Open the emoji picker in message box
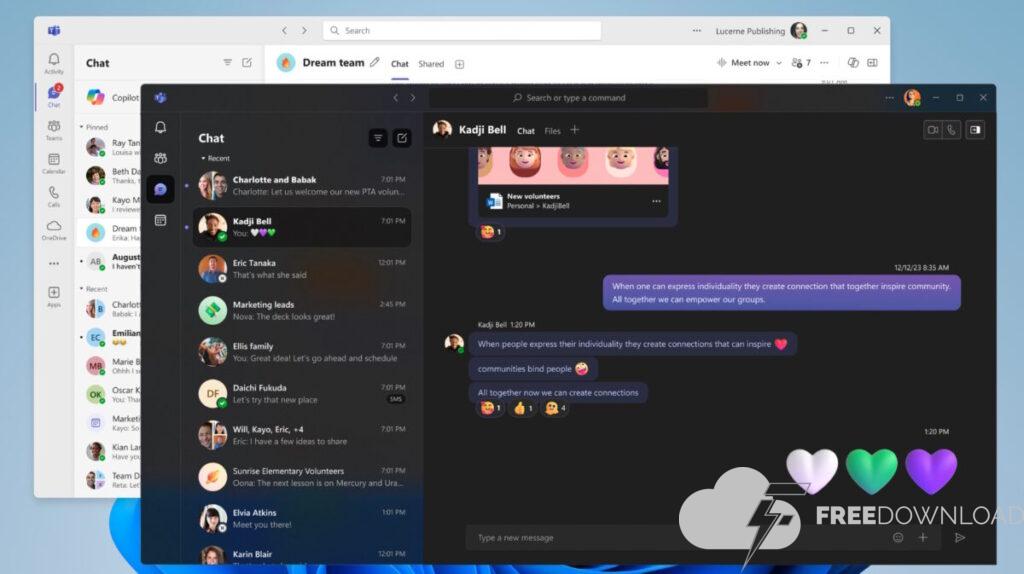The image size is (1024, 574). pos(898,537)
